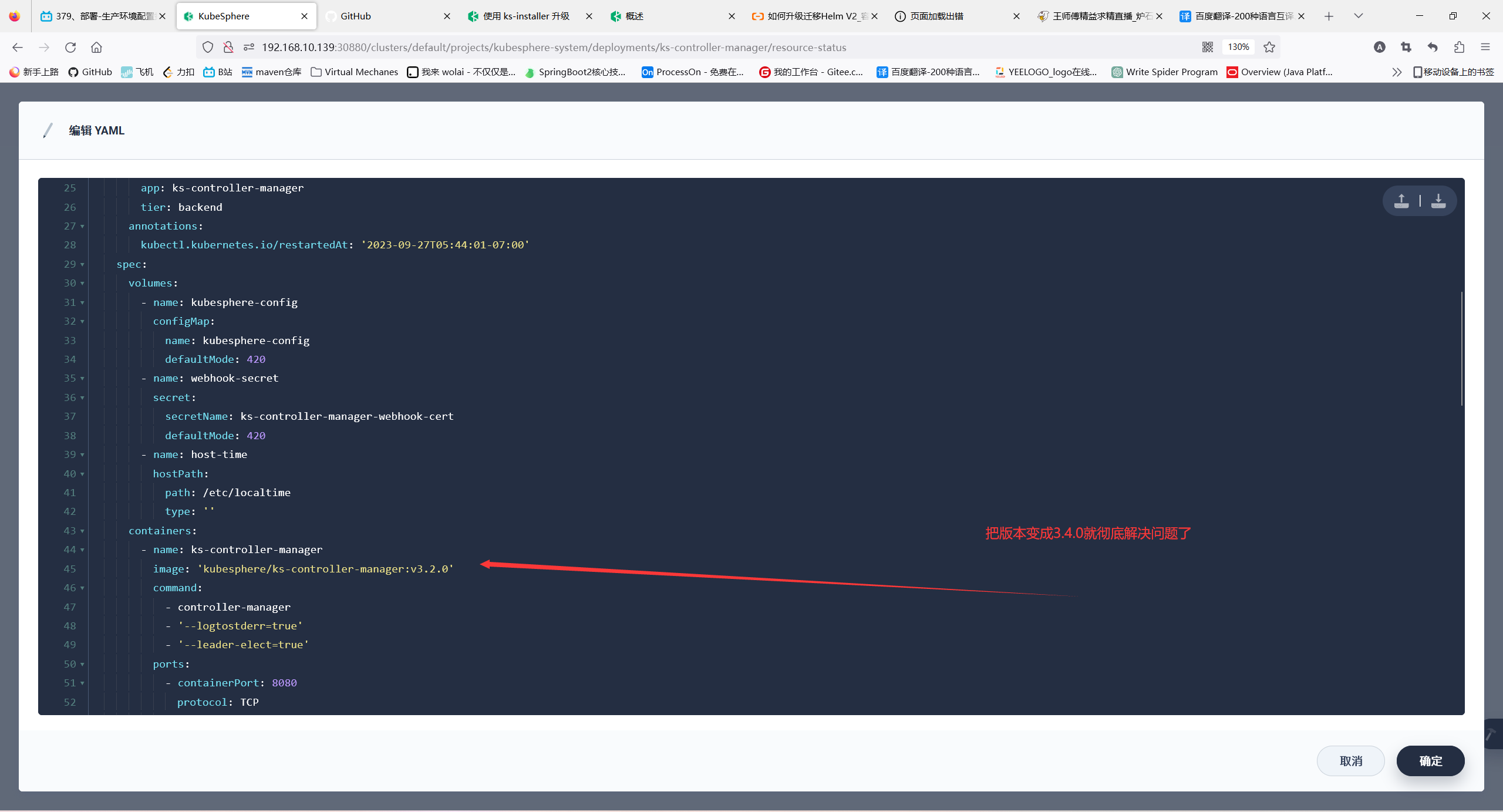Open the QR code icon in the address bar

click(x=1208, y=47)
